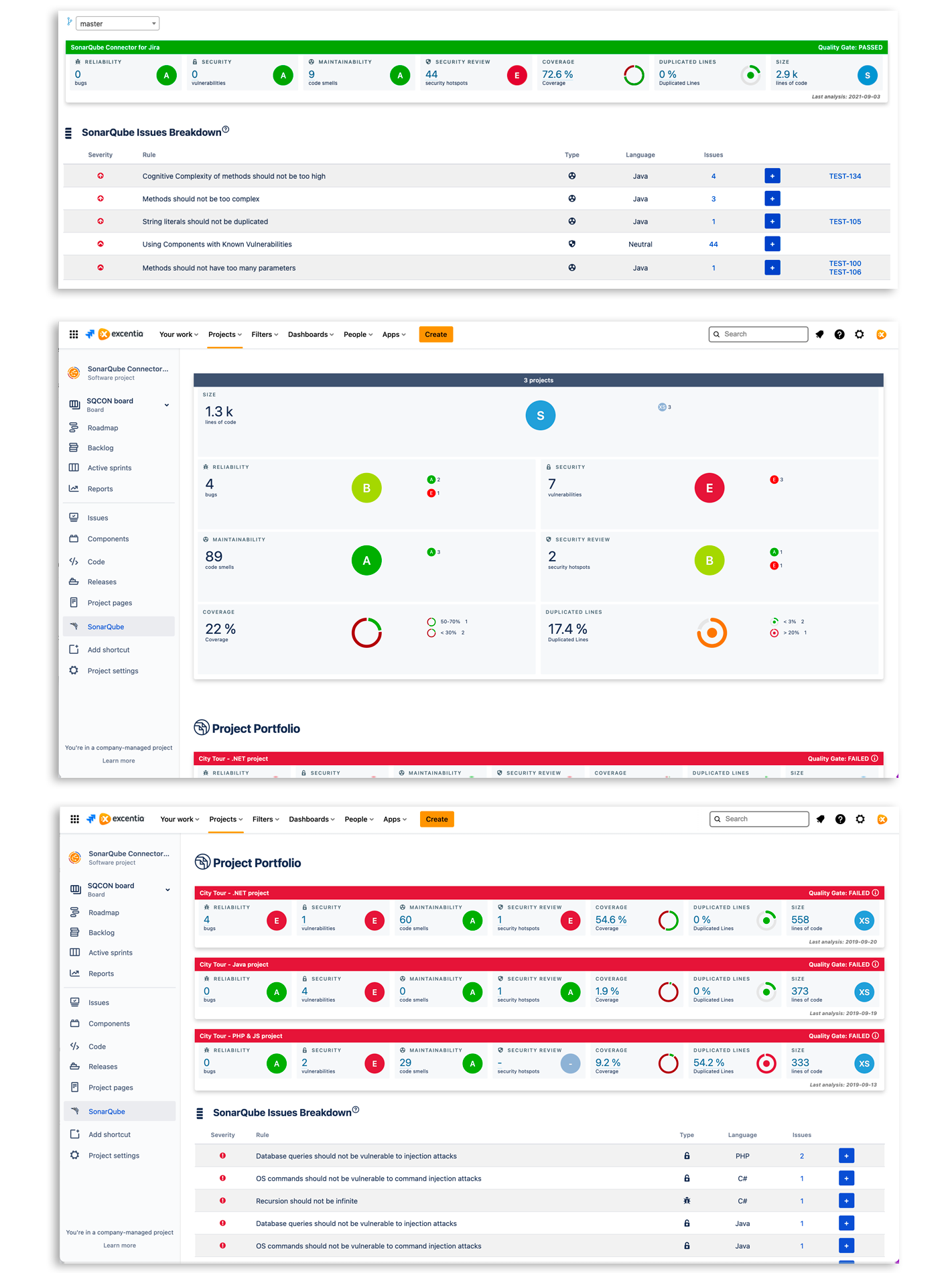Click plus button for PHP database injection row
952x1273 pixels.
pos(846,1156)
